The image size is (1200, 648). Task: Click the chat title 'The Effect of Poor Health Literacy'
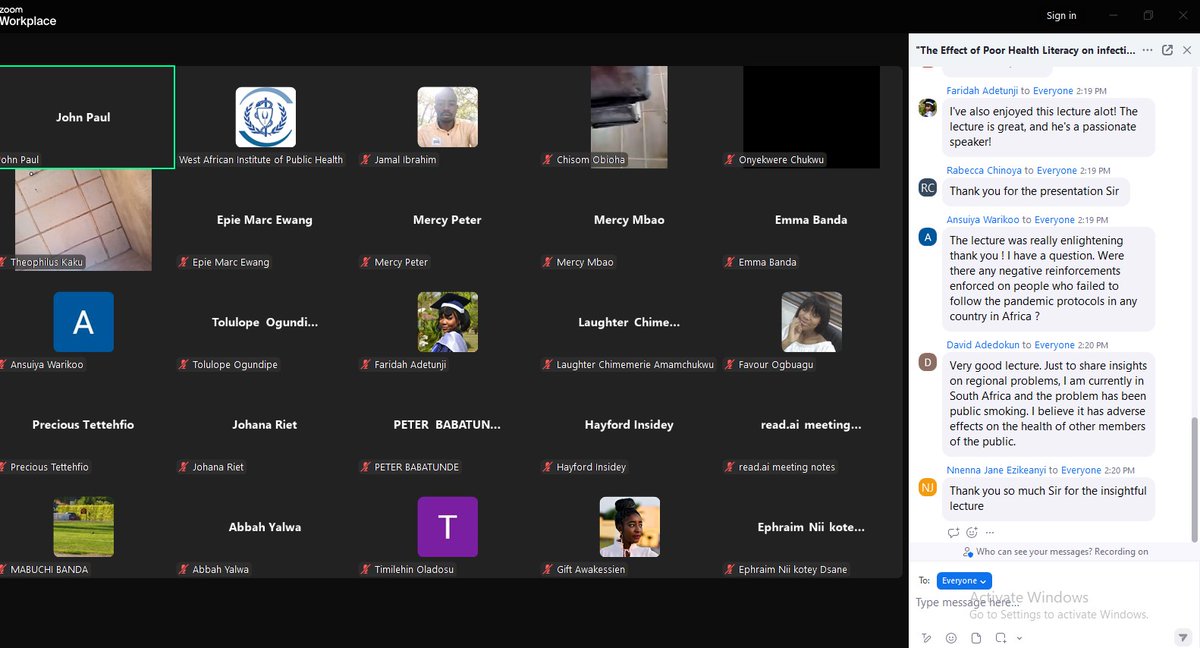[x=1025, y=50]
